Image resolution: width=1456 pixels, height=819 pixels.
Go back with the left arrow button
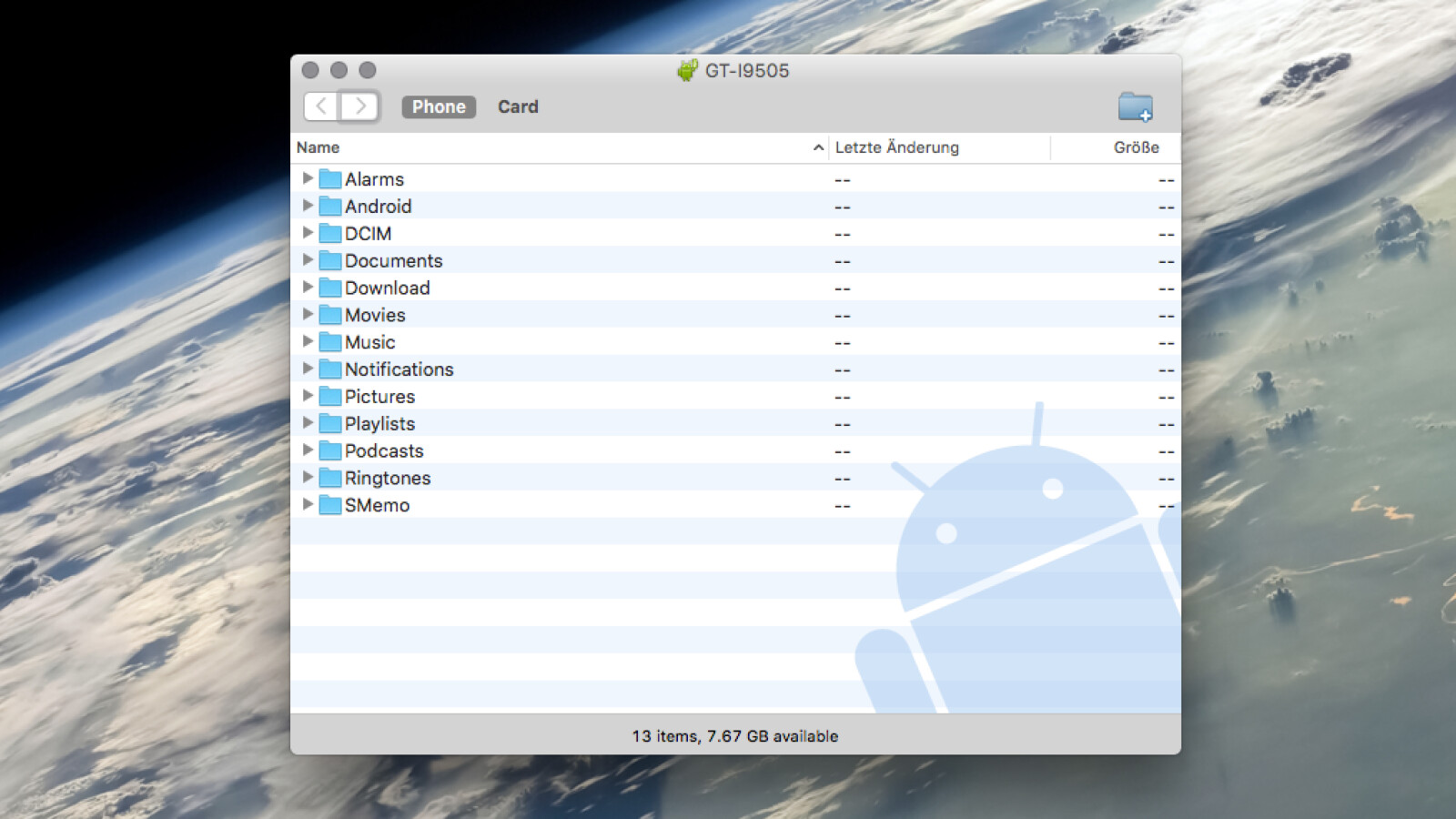(322, 106)
